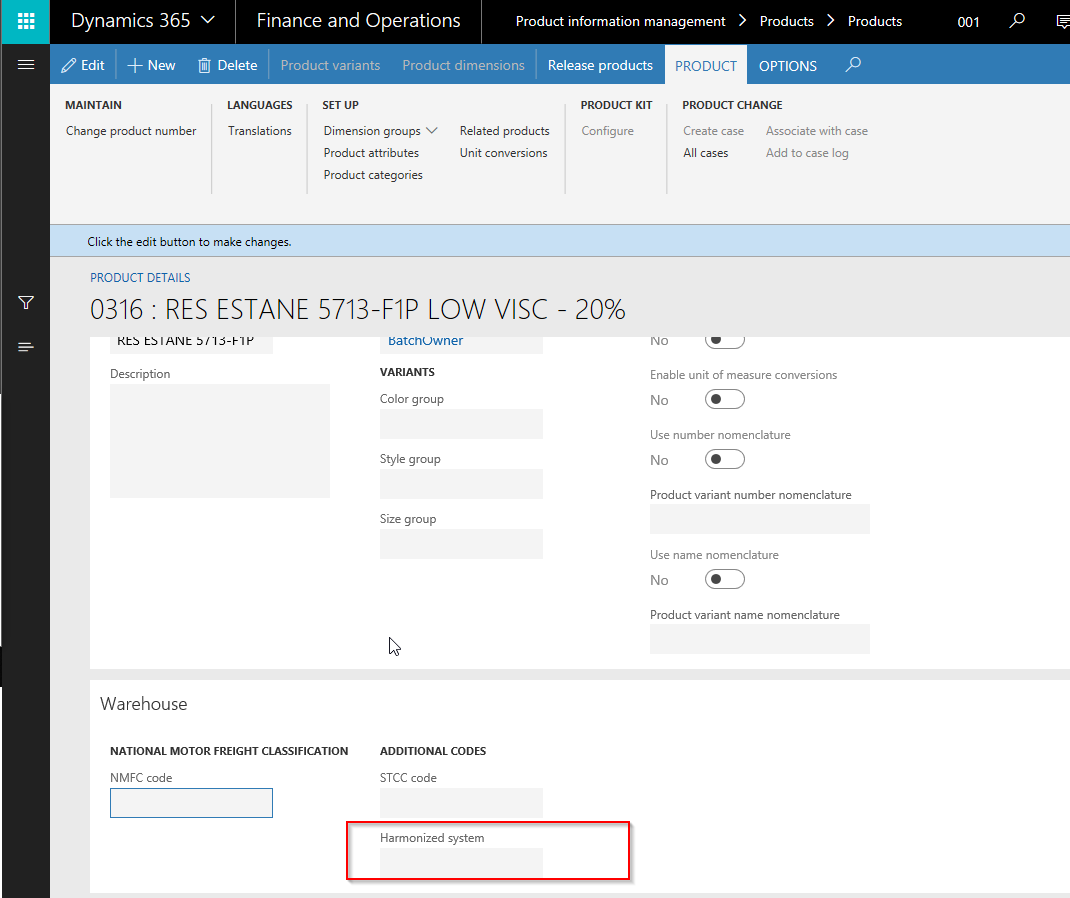Click the messages icon in top bar
The height and width of the screenshot is (898, 1070).
pyautogui.click(x=1062, y=20)
